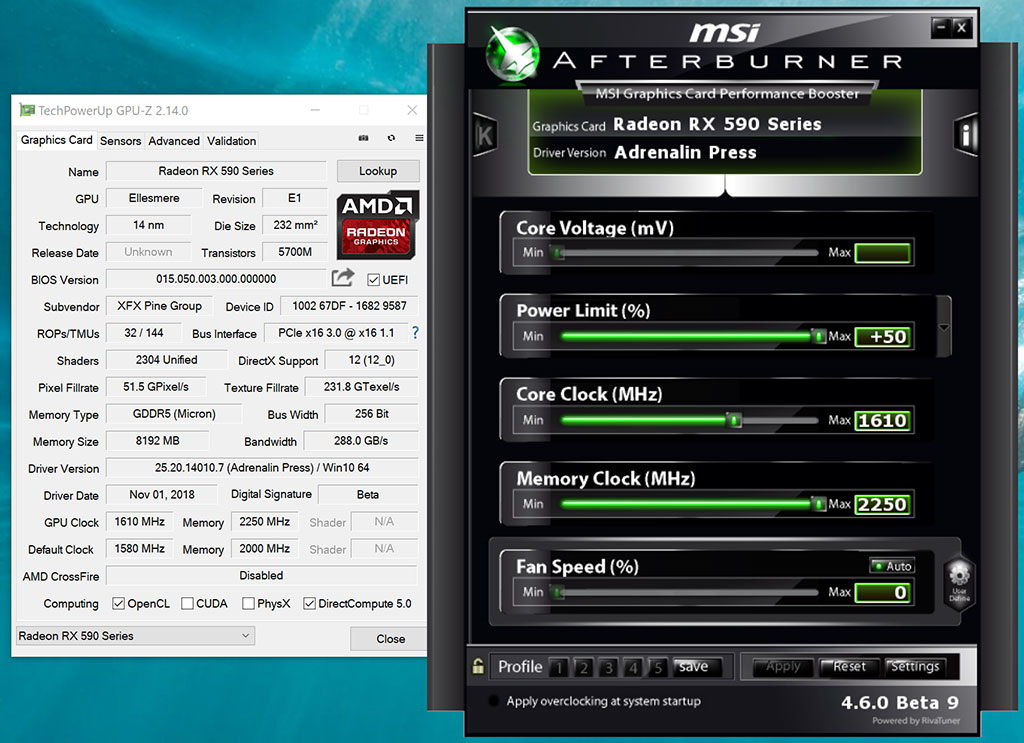Open Afterburner info i side button
The width and height of the screenshot is (1024, 743).
(x=966, y=135)
